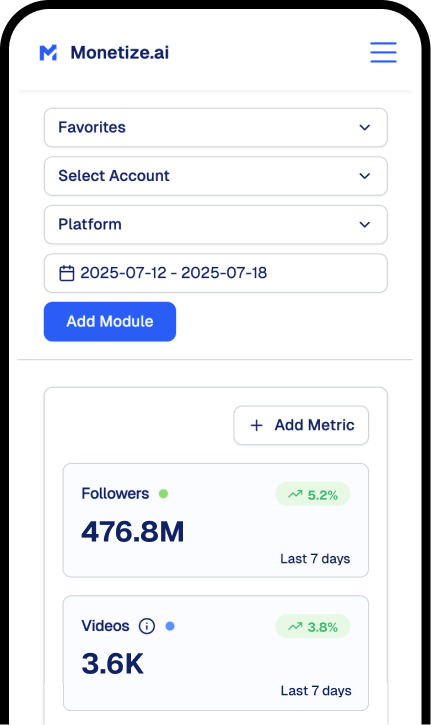Image resolution: width=431 pixels, height=725 pixels.
Task: Click the Platform dropdown chevron arrow
Action: pyautogui.click(x=365, y=225)
